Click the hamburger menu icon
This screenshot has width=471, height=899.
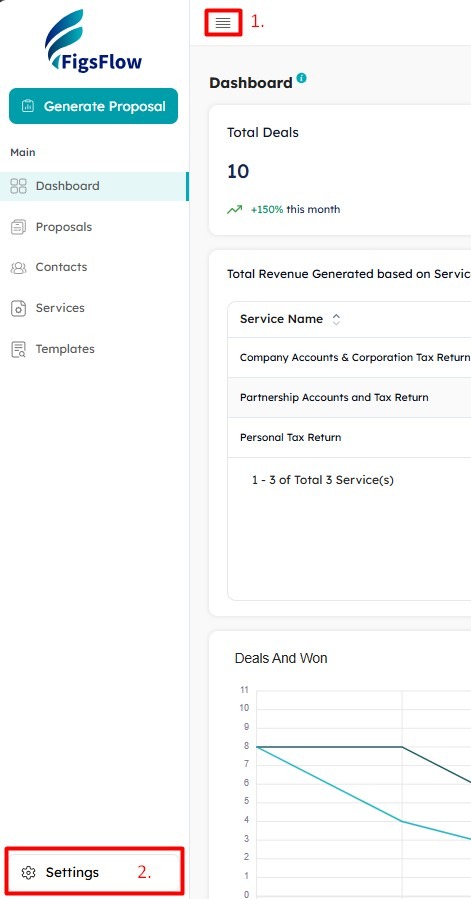coord(223,22)
